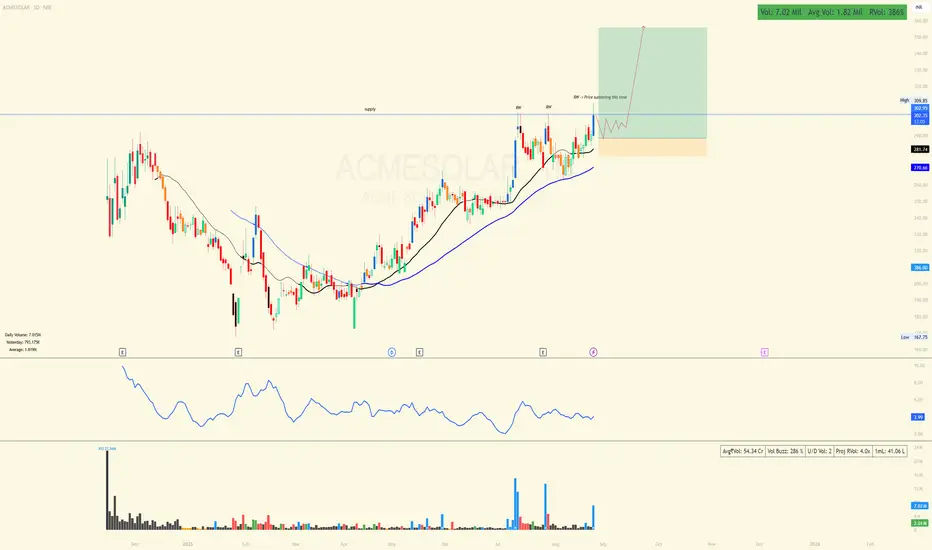
Task: Click the blue 302.95 last price tag
Action: point(920,108)
